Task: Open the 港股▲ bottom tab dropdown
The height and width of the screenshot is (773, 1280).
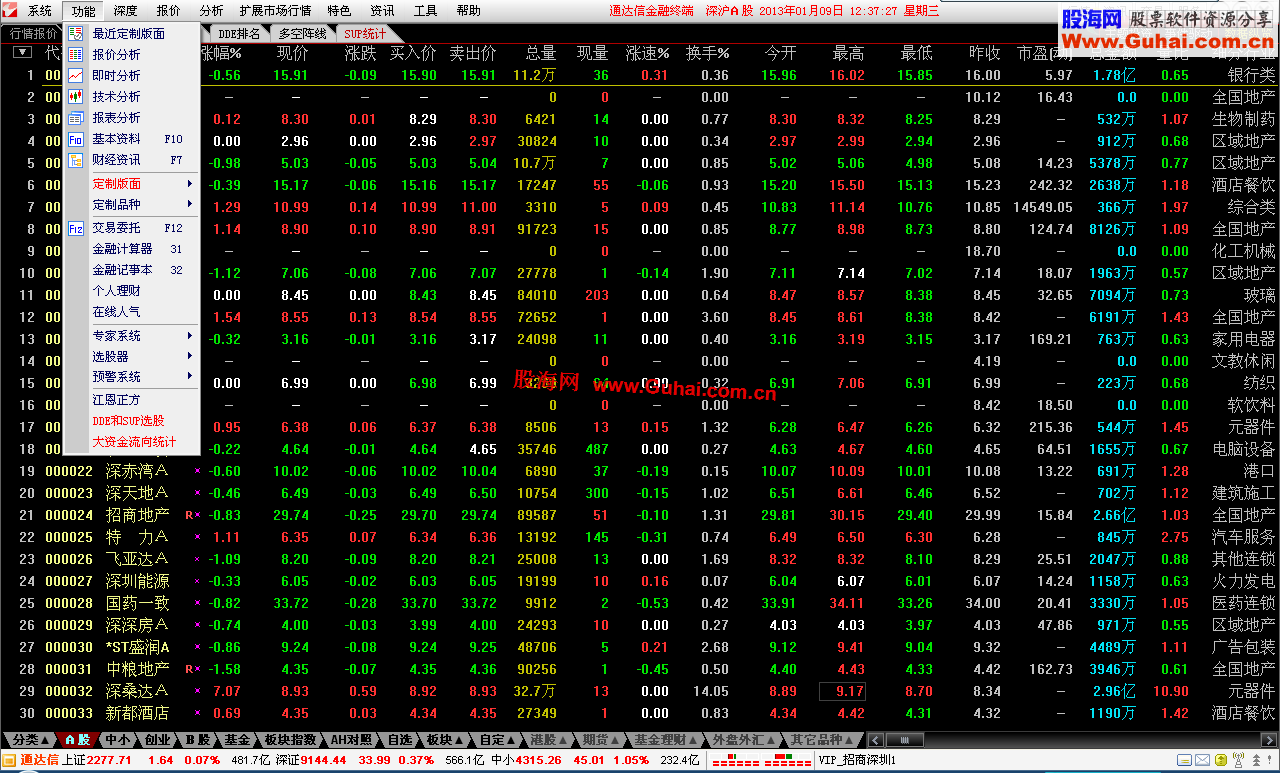Action: coord(549,741)
